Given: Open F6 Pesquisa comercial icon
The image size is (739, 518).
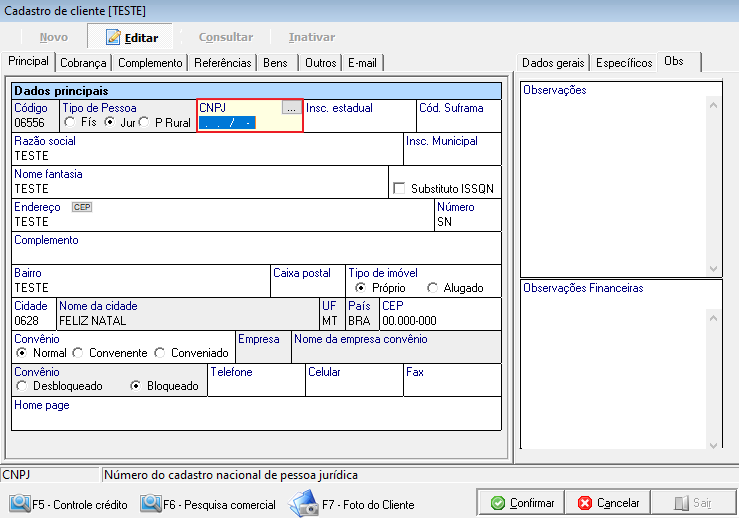Looking at the screenshot, I should [151, 504].
